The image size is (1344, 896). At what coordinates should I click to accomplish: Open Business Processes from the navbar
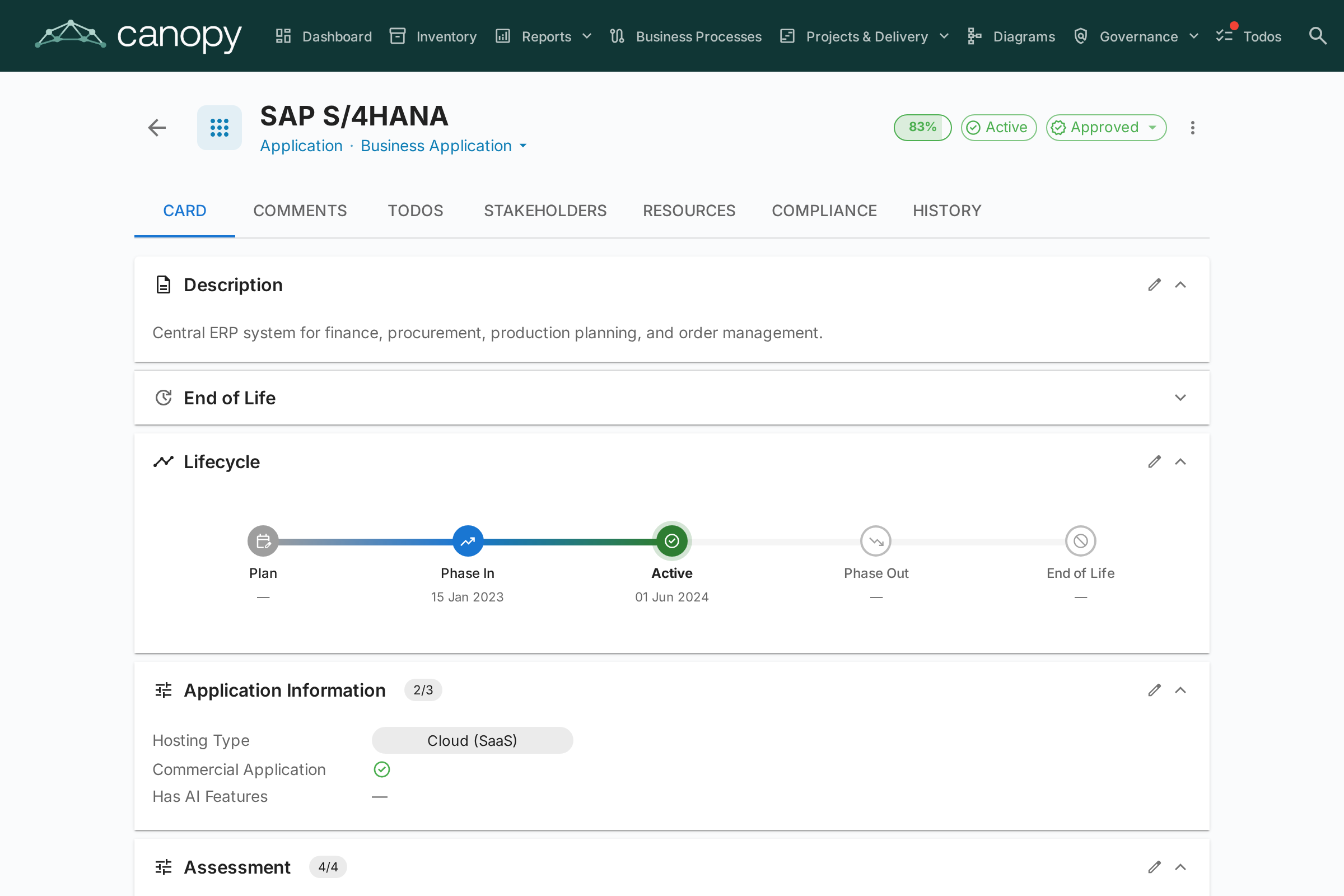685,36
